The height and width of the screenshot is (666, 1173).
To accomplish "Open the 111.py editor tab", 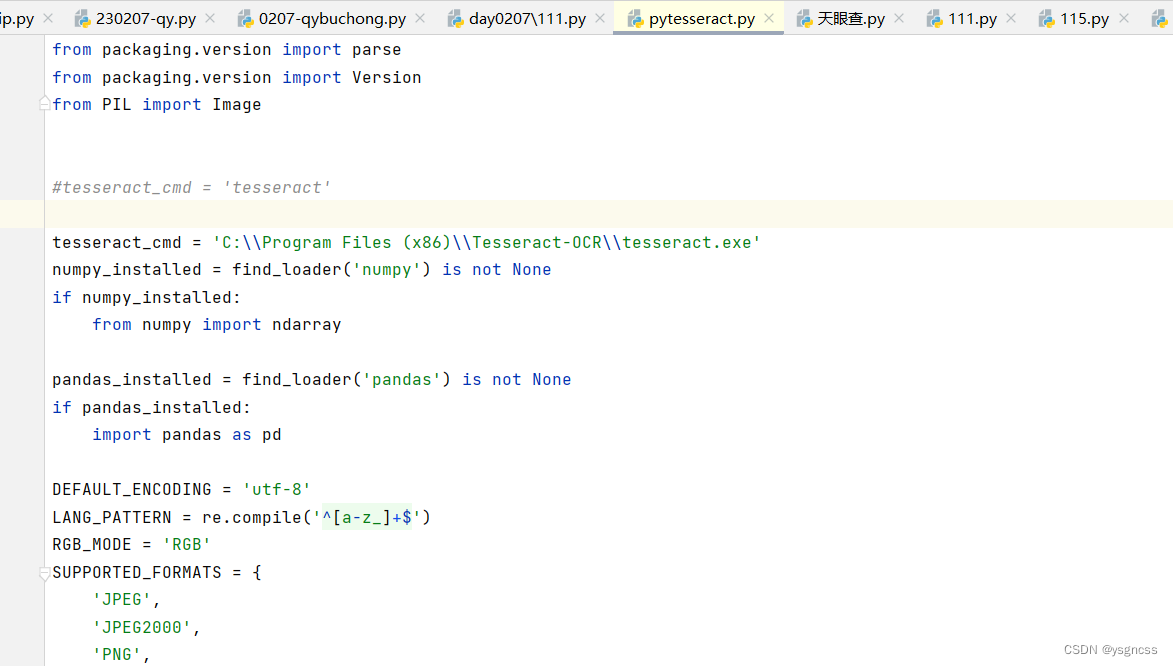I will [972, 19].
